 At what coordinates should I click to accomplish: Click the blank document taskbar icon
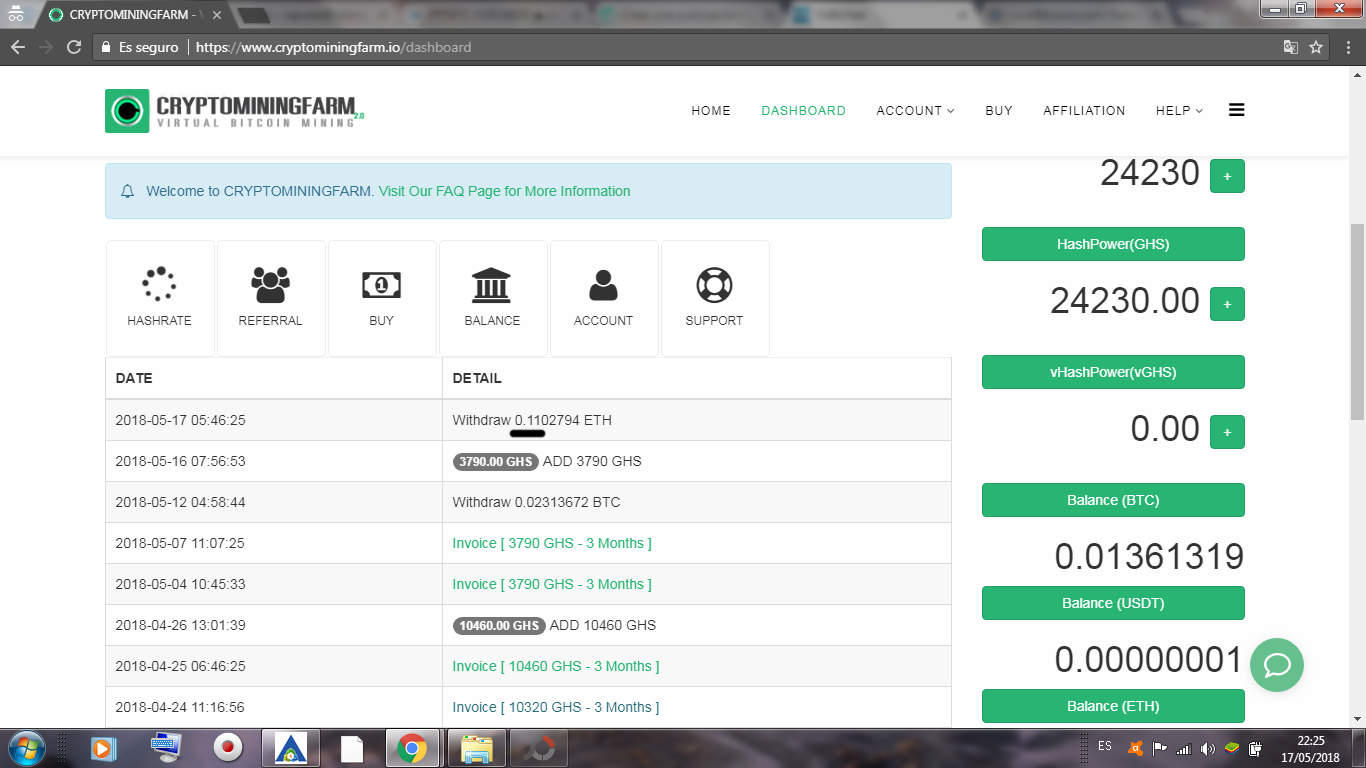coord(351,748)
